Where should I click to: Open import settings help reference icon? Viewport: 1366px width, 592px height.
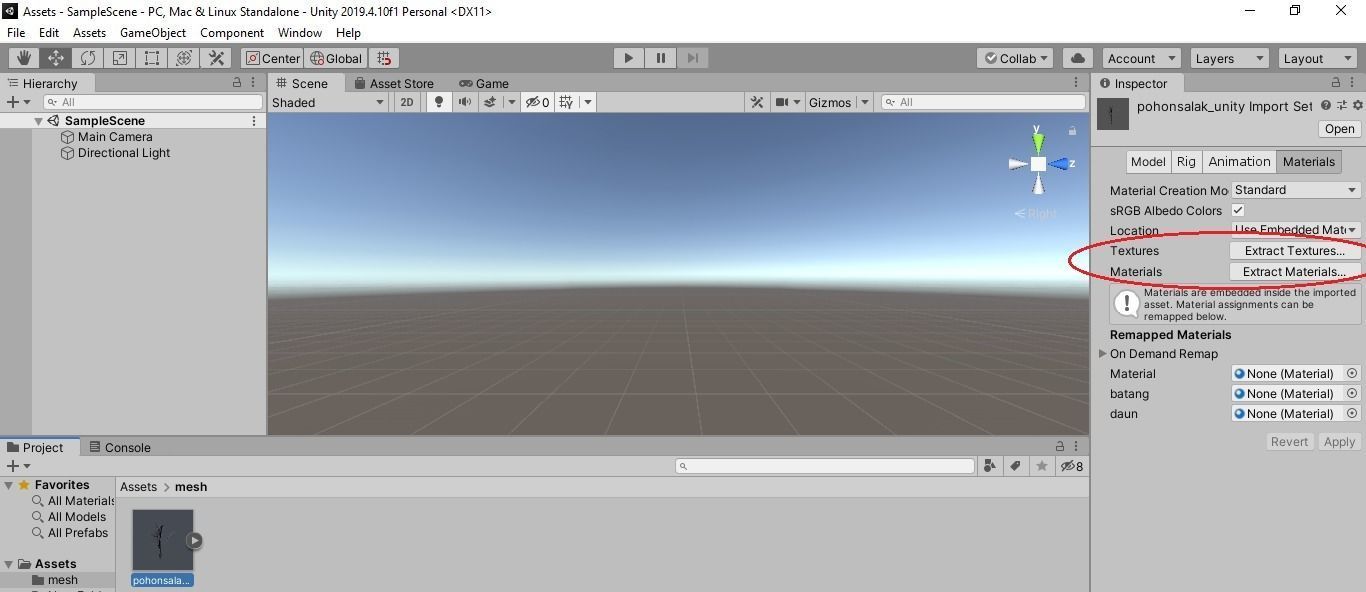tap(1326, 105)
